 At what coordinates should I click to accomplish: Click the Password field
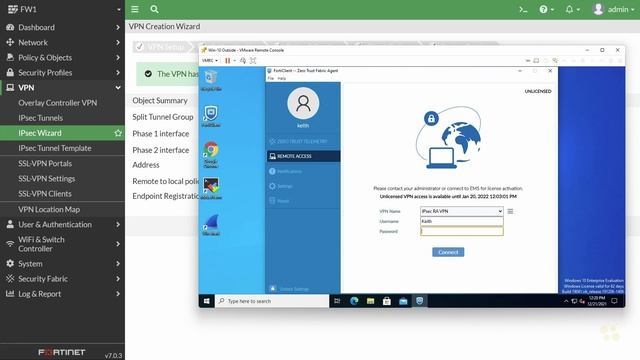(x=462, y=231)
